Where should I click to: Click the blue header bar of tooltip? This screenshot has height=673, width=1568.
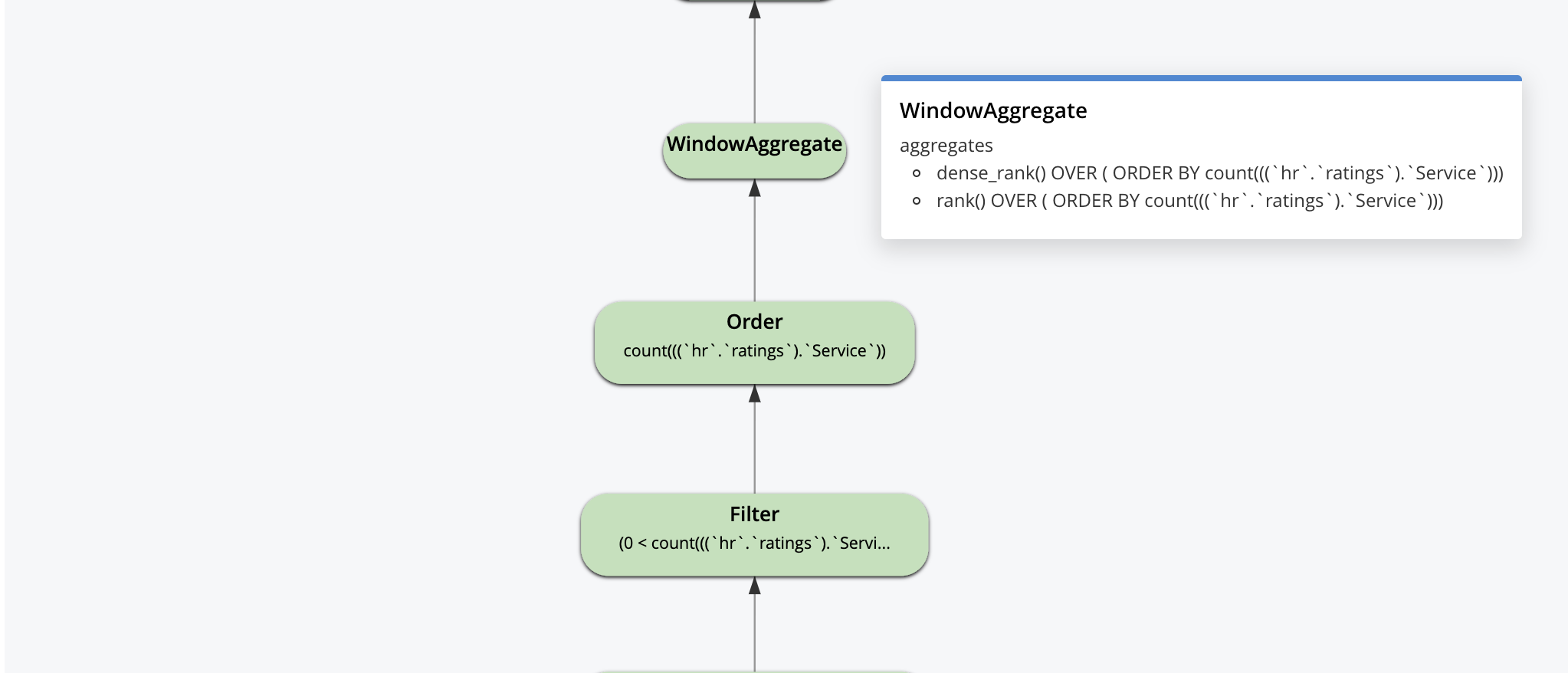[1201, 78]
